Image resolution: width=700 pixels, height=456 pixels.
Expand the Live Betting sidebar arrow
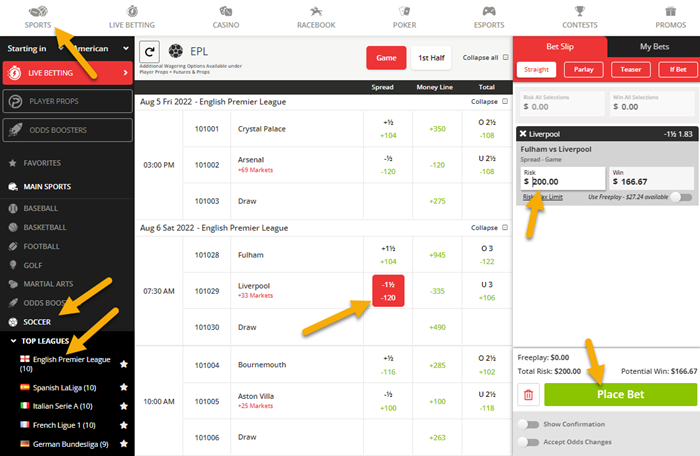click(x=125, y=72)
